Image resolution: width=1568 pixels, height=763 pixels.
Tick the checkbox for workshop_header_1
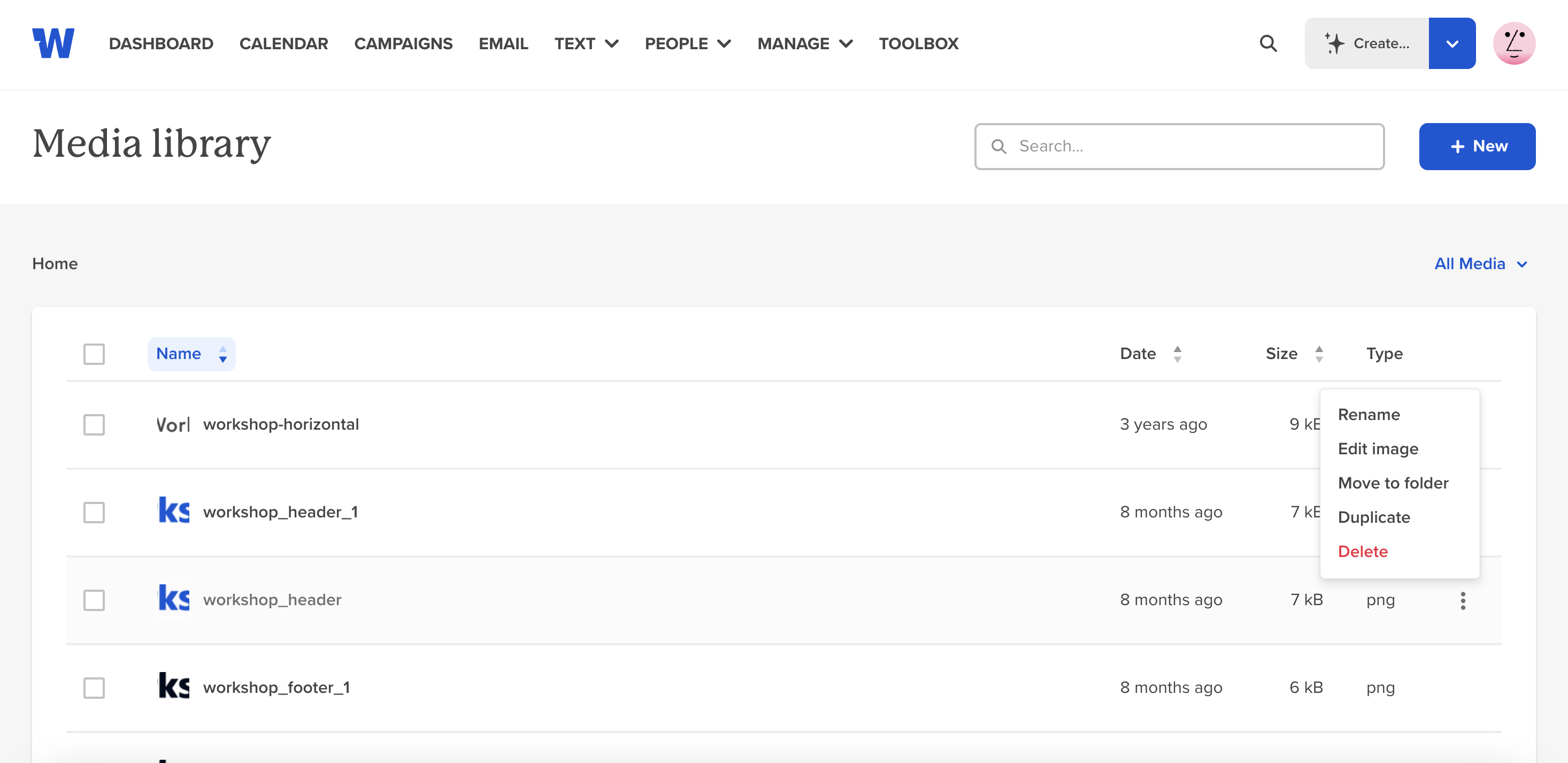tap(94, 512)
